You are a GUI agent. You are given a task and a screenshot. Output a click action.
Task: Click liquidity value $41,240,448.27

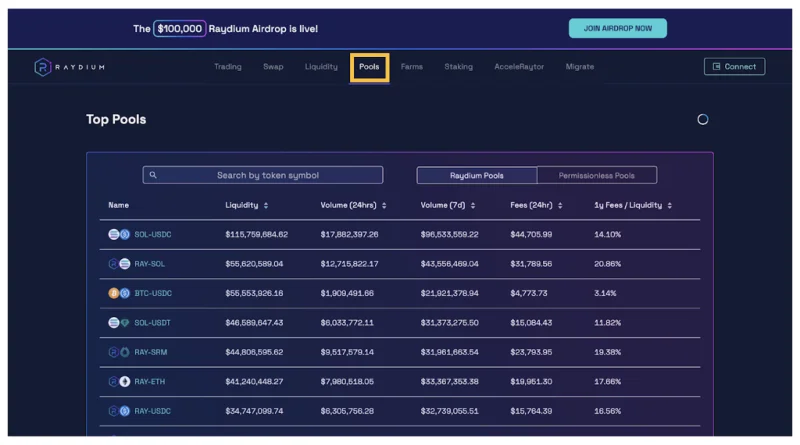[x=254, y=382]
